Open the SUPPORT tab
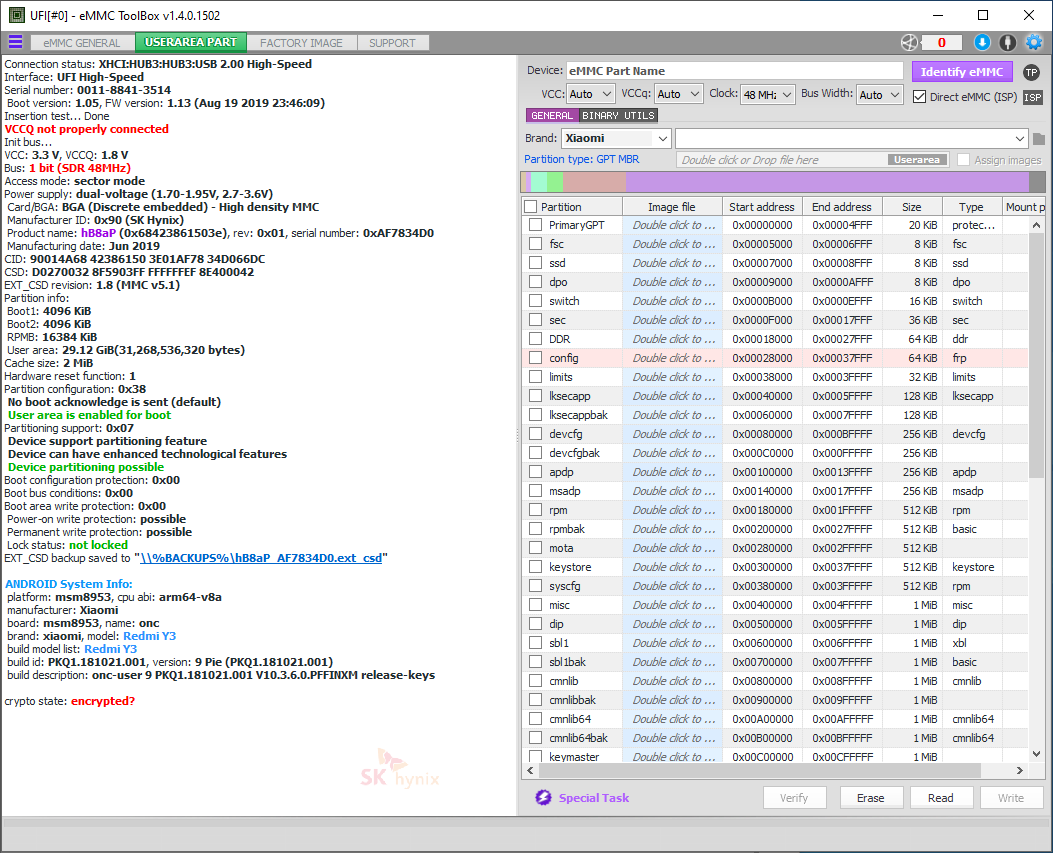1053x853 pixels. click(392, 43)
